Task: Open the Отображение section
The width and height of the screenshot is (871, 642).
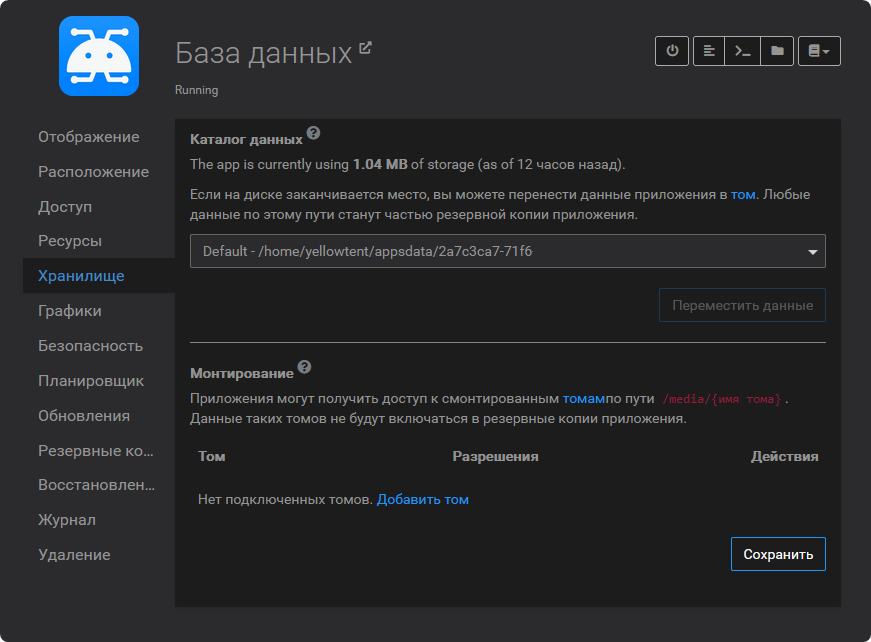Action: click(x=89, y=137)
